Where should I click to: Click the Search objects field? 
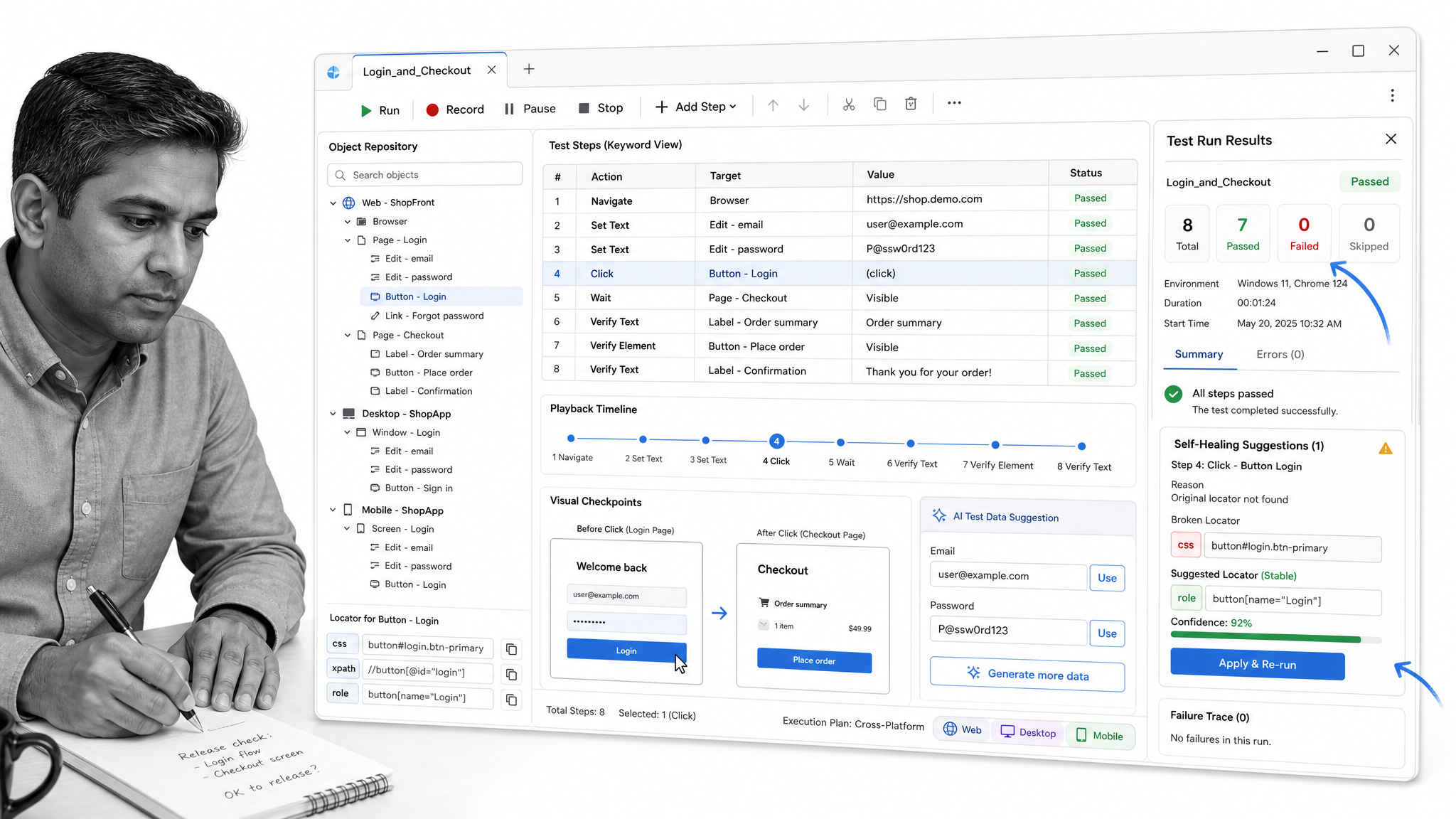[x=424, y=174]
